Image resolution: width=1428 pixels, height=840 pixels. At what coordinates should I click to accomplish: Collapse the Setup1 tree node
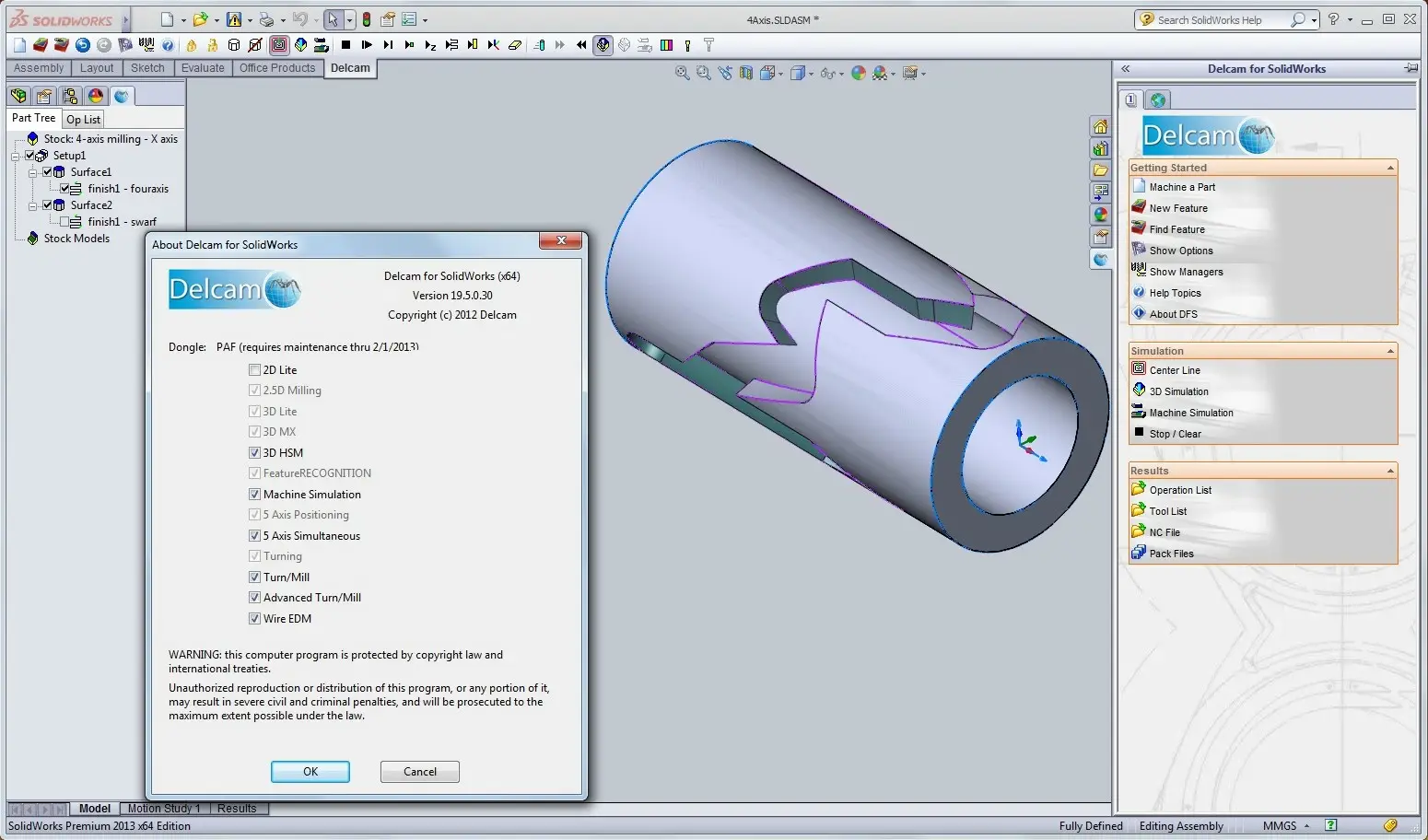tap(16, 156)
